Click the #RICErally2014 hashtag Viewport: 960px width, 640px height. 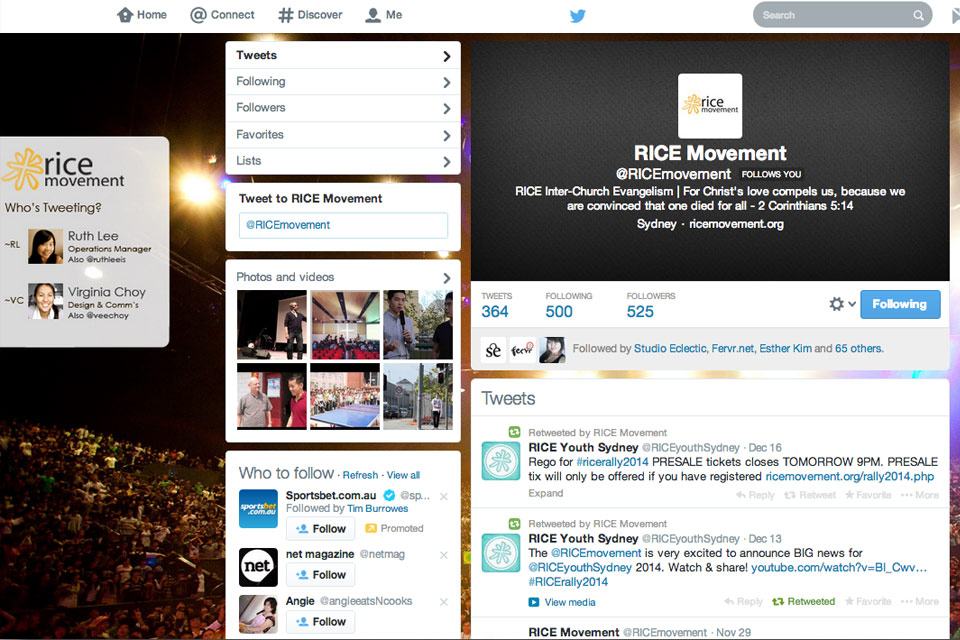(568, 582)
